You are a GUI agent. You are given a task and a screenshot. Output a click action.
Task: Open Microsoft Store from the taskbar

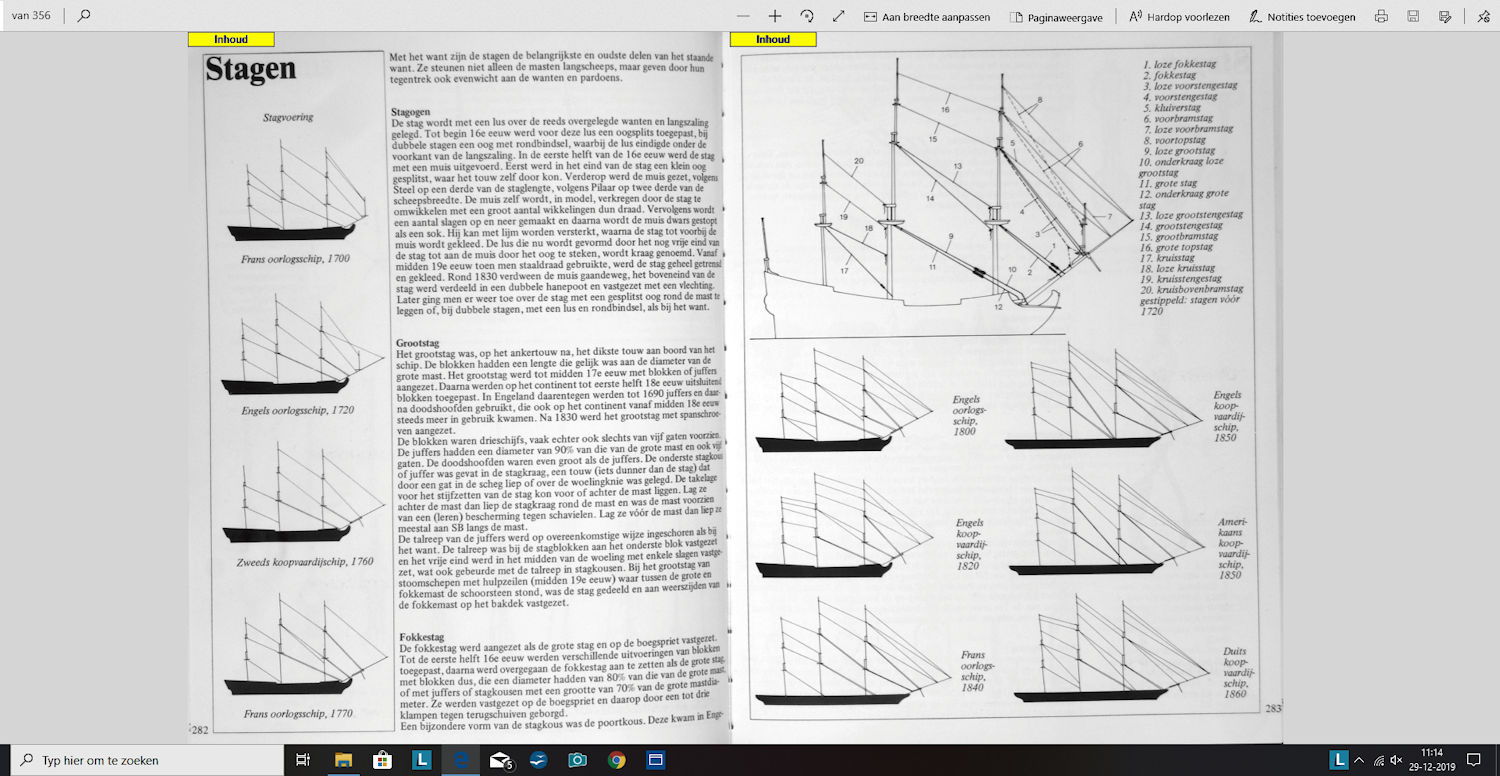[x=382, y=760]
